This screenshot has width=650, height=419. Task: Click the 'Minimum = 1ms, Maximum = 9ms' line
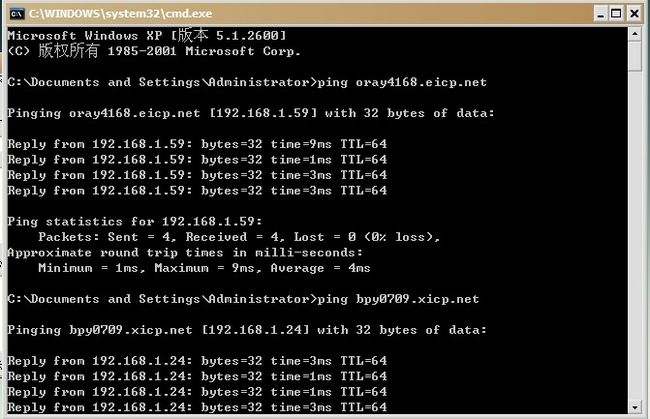204,268
